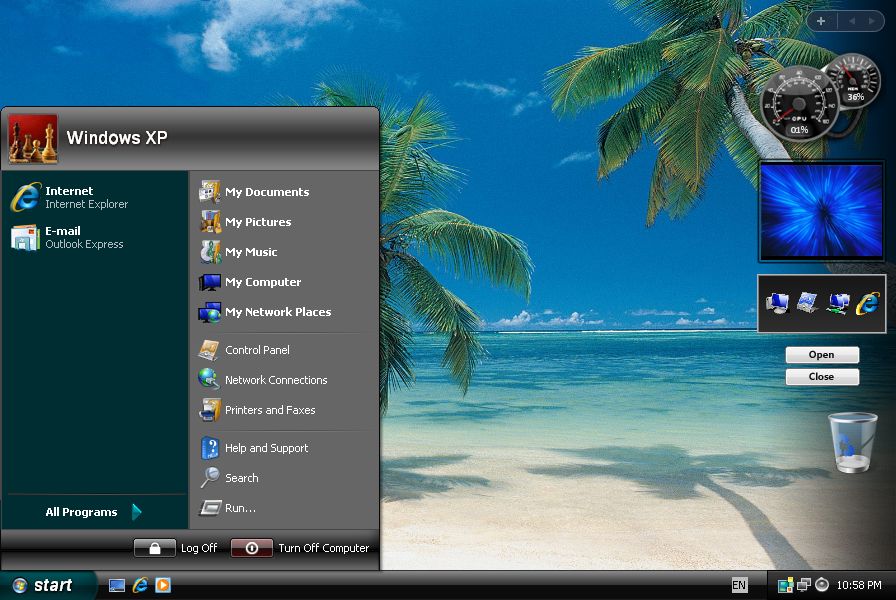896x600 pixels.
Task: Launch Windows Media Player from Quick Launch
Action: 163,585
